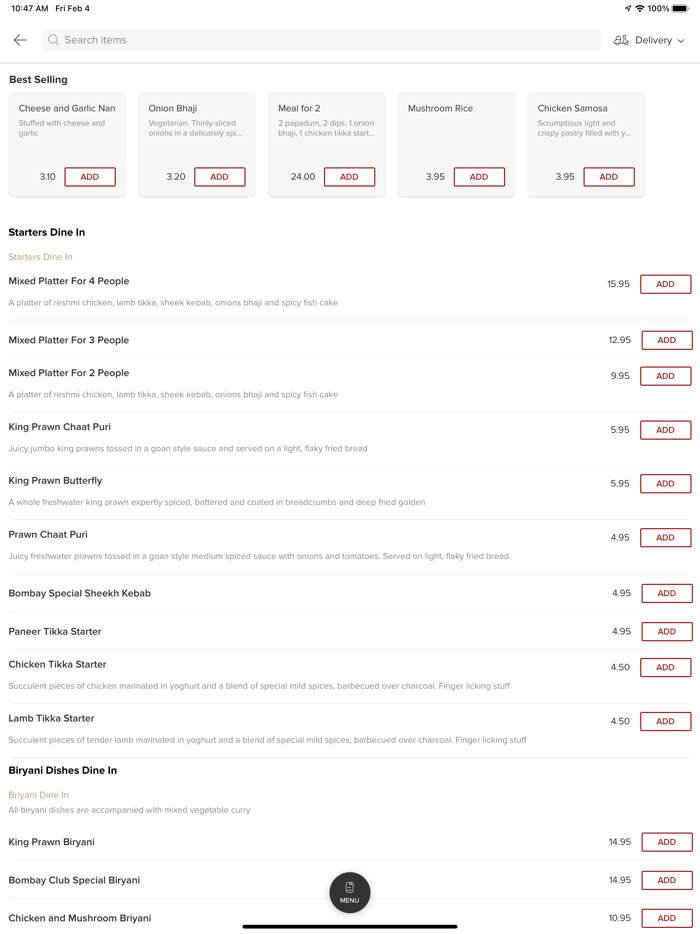The height and width of the screenshot is (934, 700).
Task: Add King Prawn Biryani
Action: click(666, 842)
